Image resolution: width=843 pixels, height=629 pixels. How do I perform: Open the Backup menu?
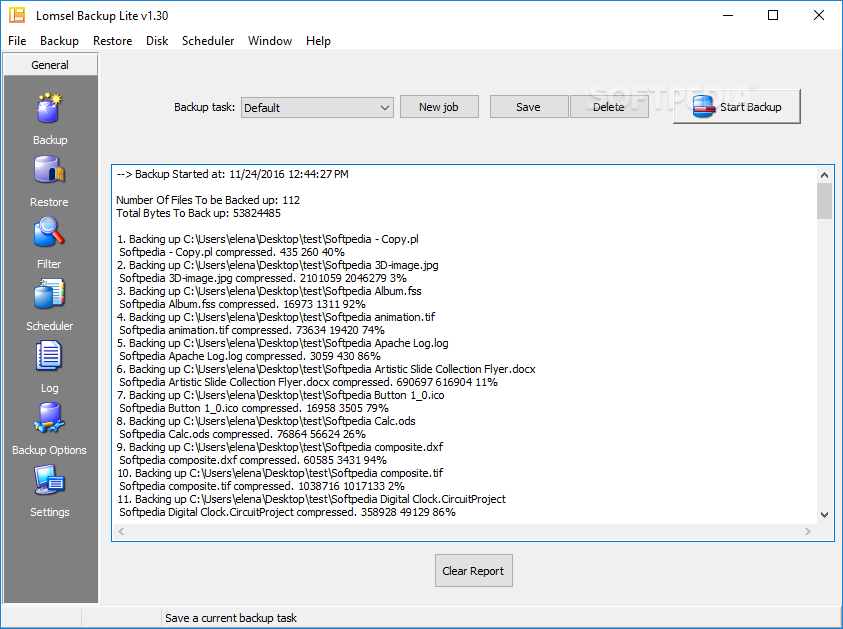pos(59,41)
